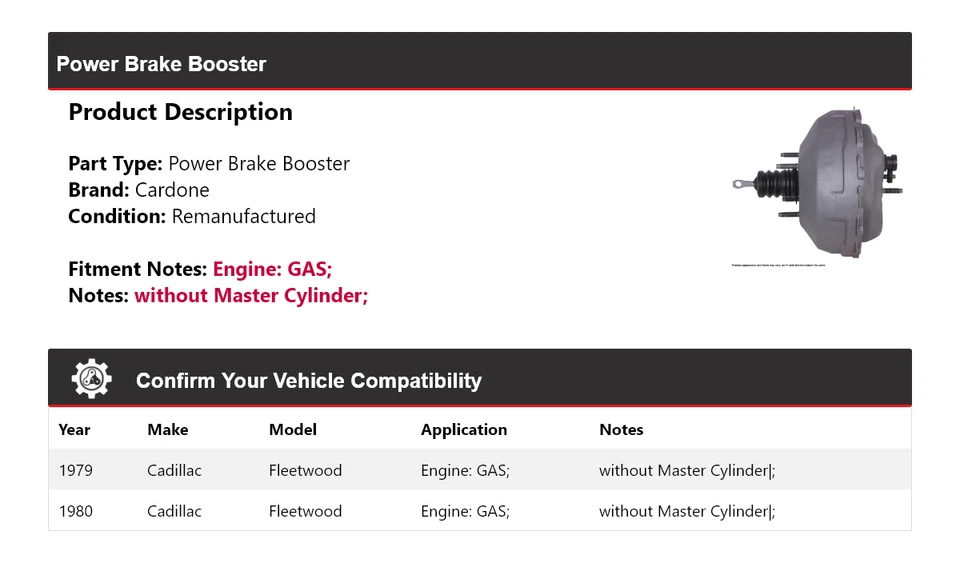Click the Condition: Remanufactured line
This screenshot has width=960, height=563.
[x=192, y=216]
